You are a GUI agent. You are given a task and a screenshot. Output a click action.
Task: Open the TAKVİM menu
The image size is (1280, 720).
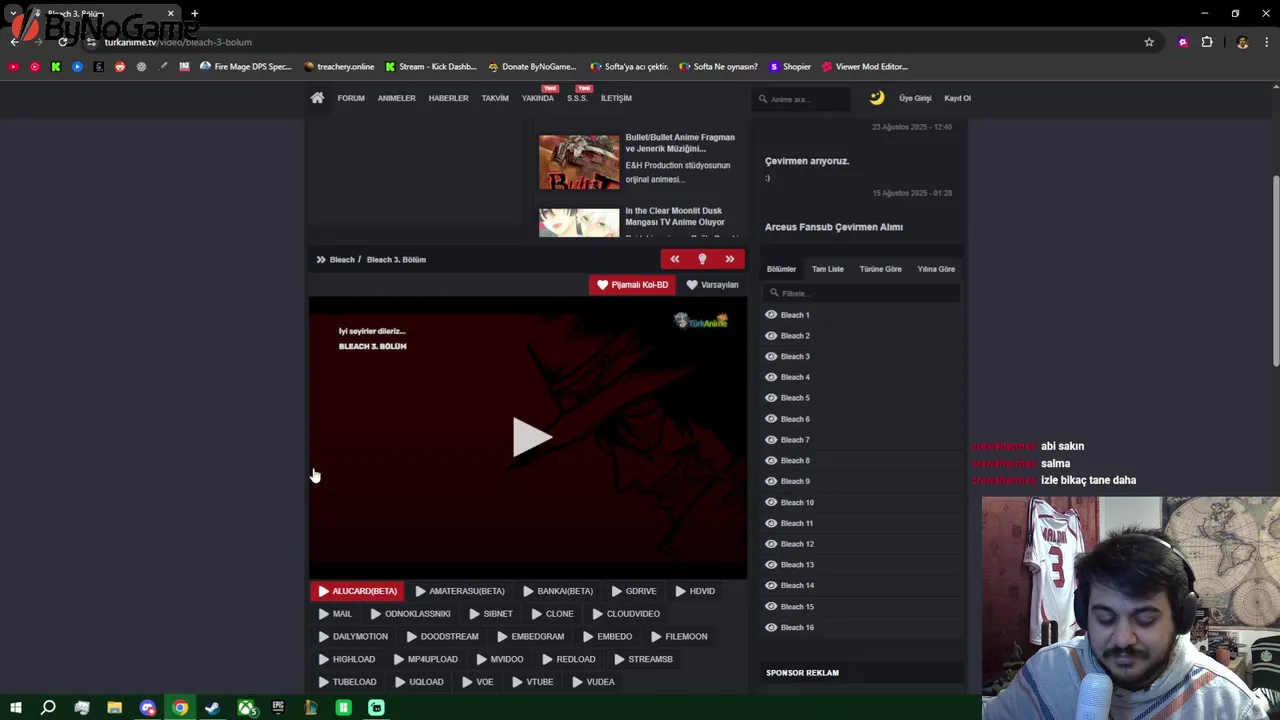495,98
